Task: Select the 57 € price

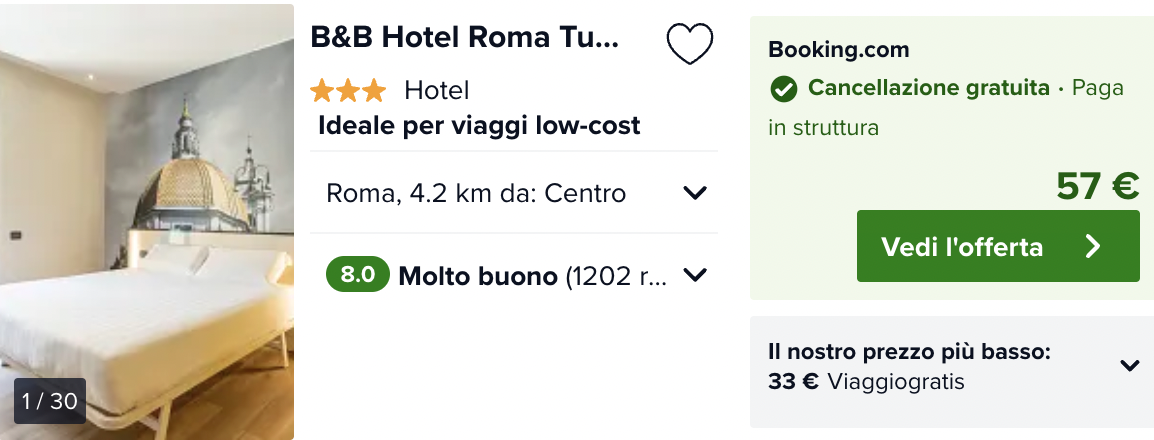Action: click(x=1097, y=186)
